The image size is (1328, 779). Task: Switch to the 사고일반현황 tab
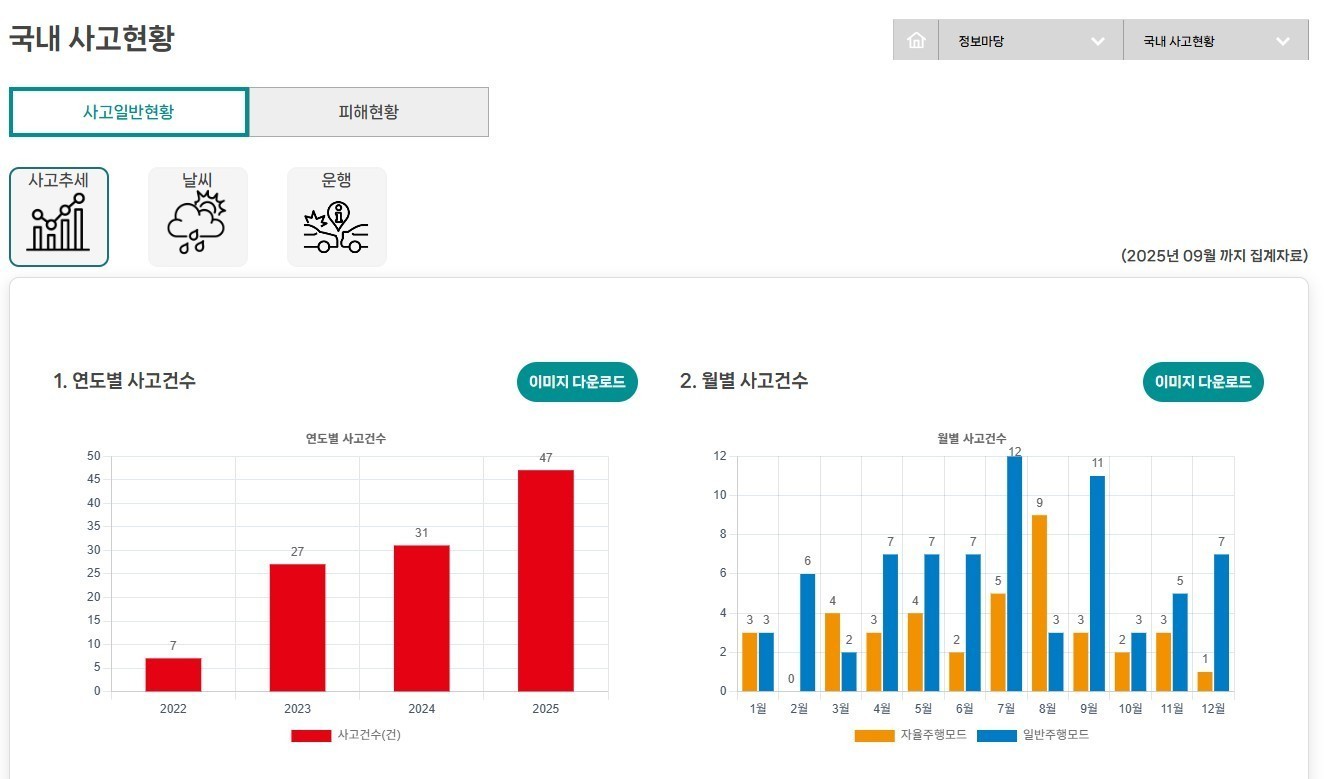pyautogui.click(x=128, y=112)
